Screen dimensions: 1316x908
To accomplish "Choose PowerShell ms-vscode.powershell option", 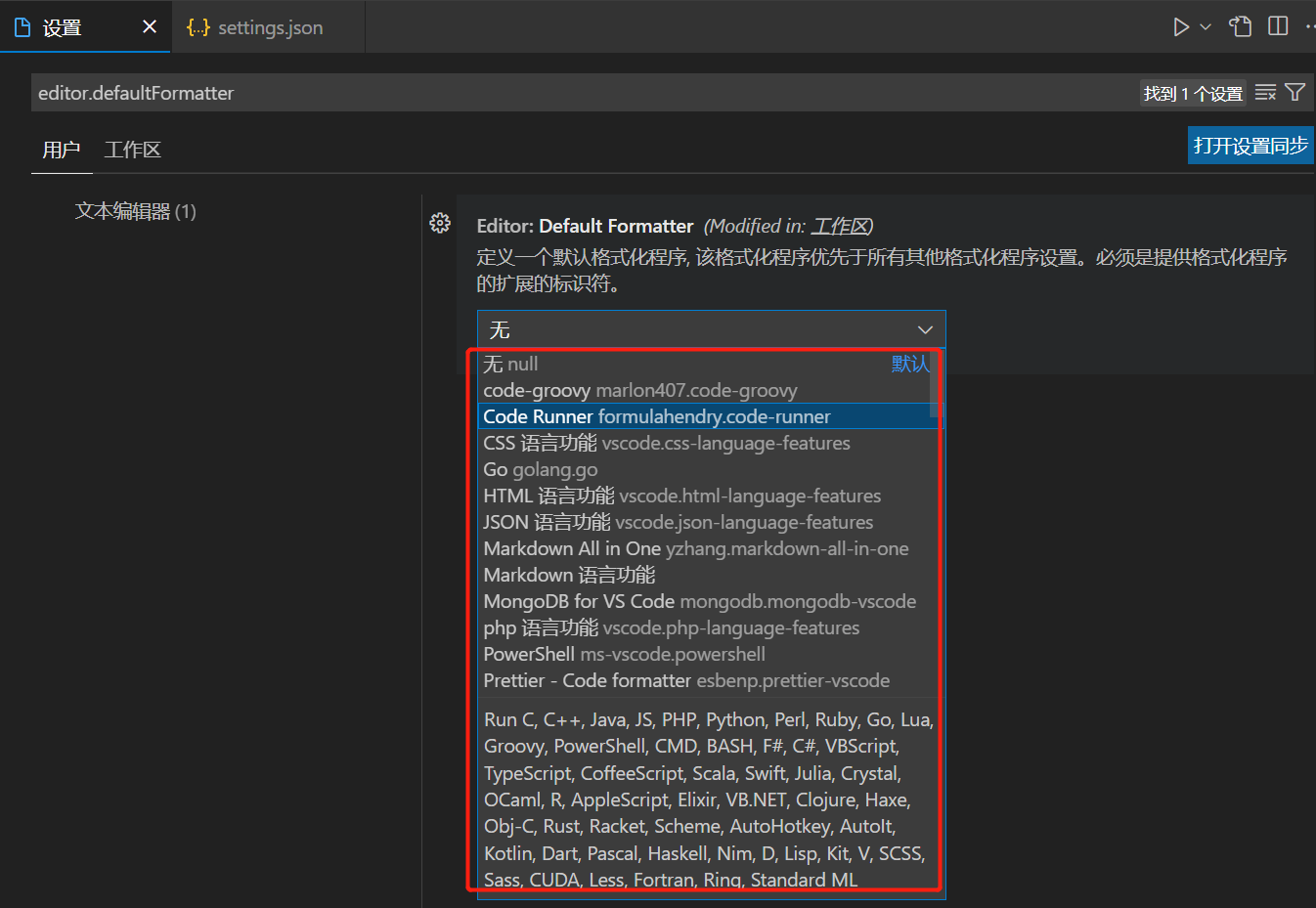I will (704, 654).
